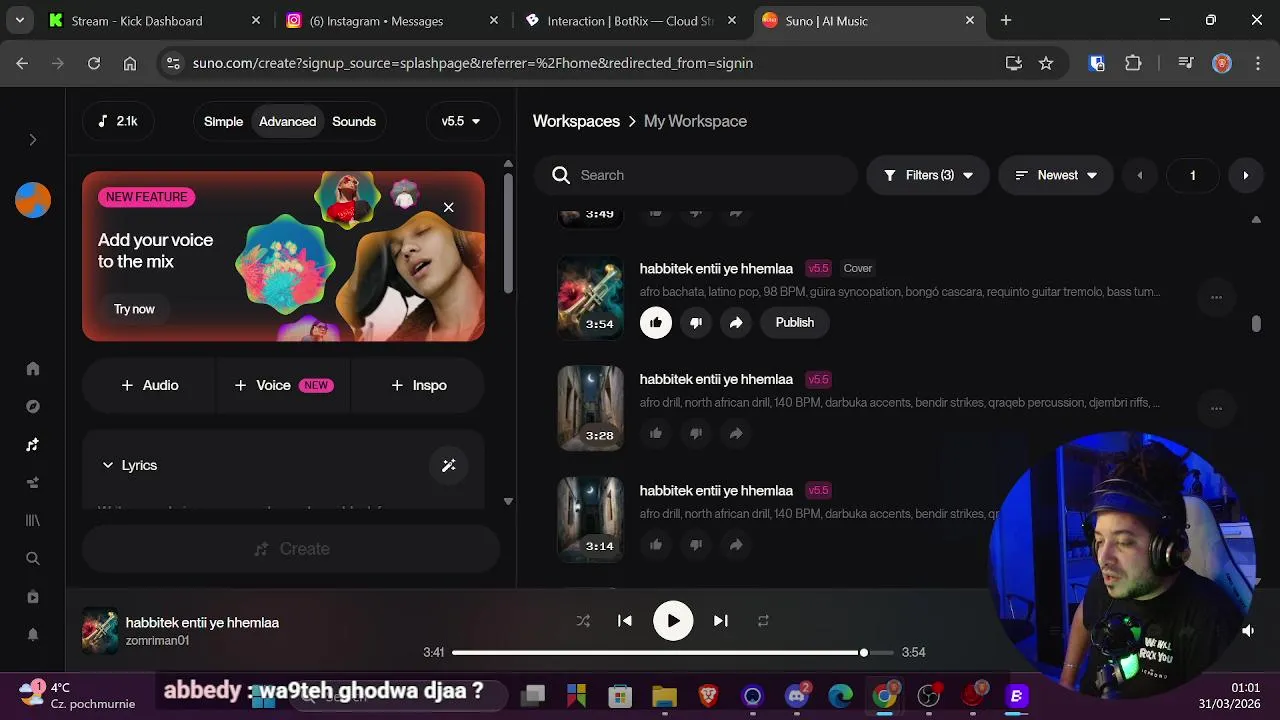Switch to Simple mode
Screen dimensions: 1280x720
pos(223,121)
